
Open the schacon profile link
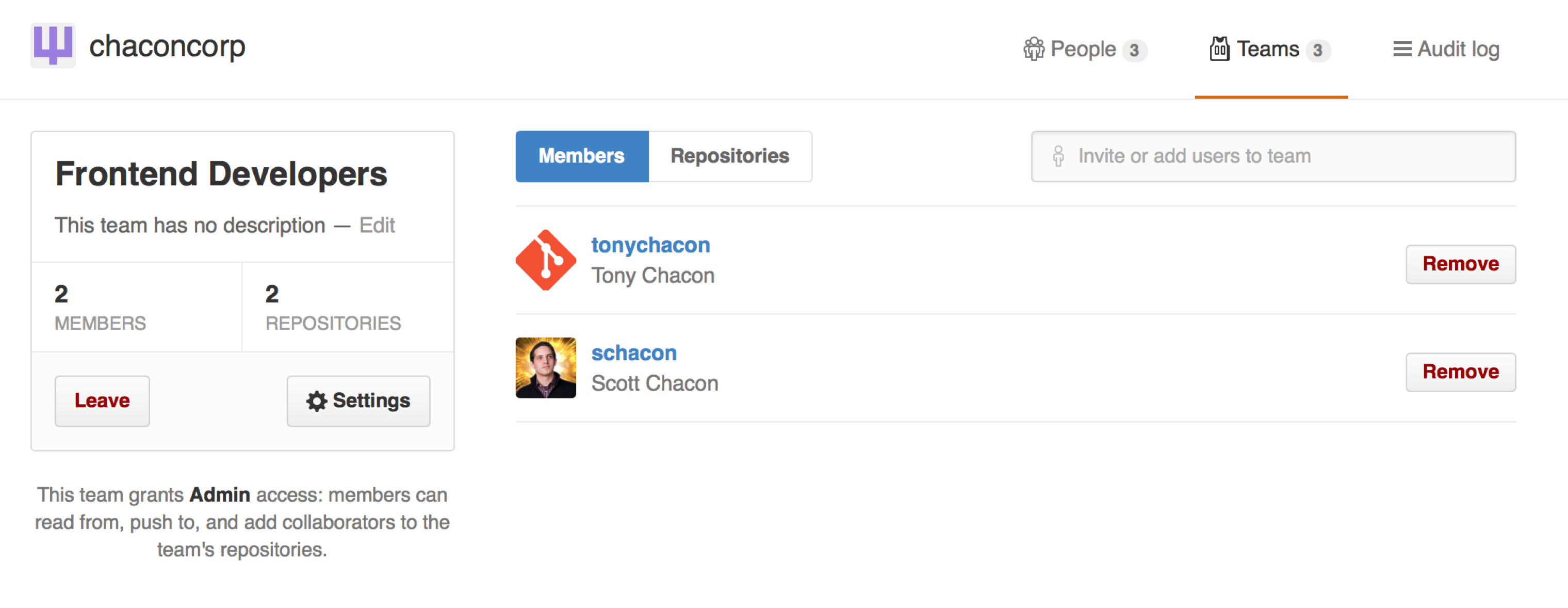(x=634, y=353)
